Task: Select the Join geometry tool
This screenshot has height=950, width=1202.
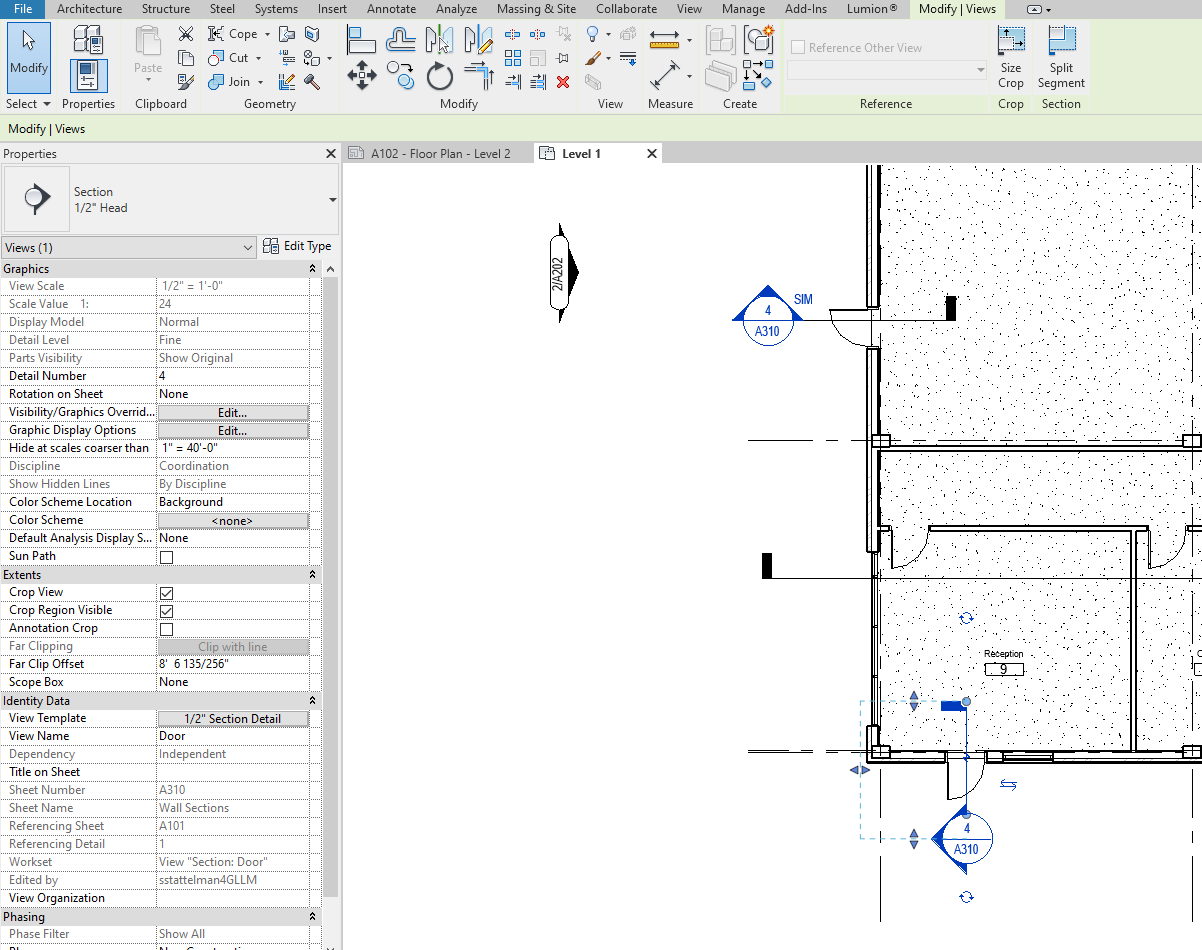Action: [232, 81]
